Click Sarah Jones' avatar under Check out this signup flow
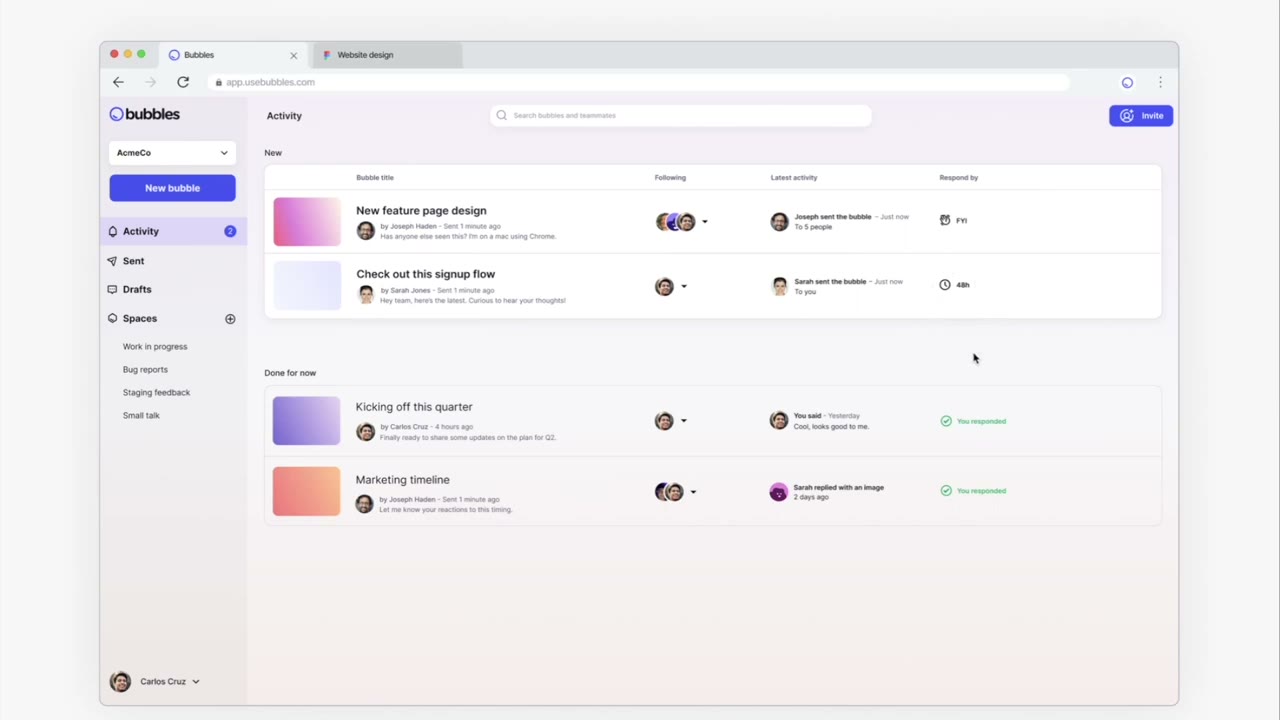The height and width of the screenshot is (720, 1280). pyautogui.click(x=366, y=294)
